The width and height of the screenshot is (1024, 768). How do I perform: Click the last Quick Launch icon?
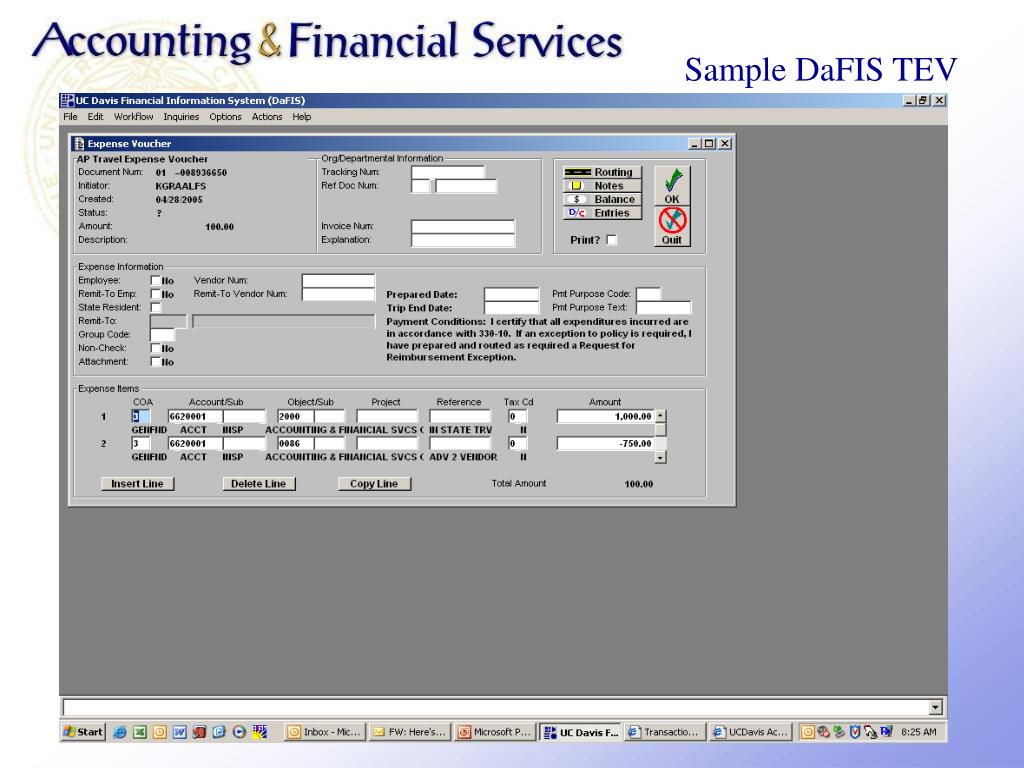click(x=259, y=732)
